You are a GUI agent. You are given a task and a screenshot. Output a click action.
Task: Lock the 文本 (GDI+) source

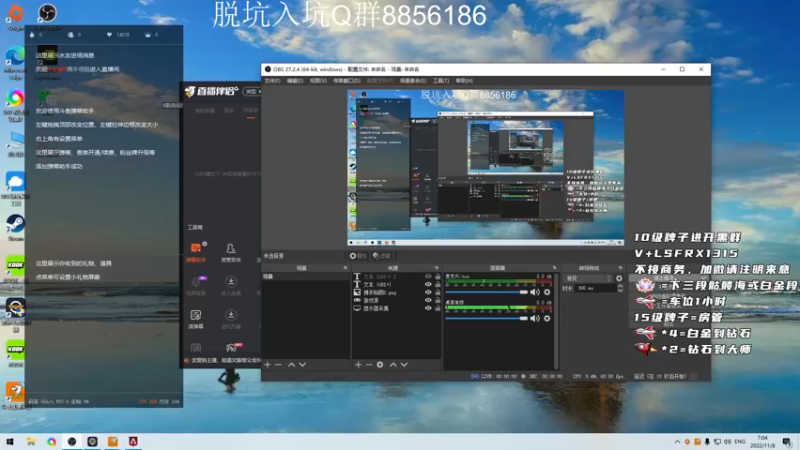click(x=437, y=284)
